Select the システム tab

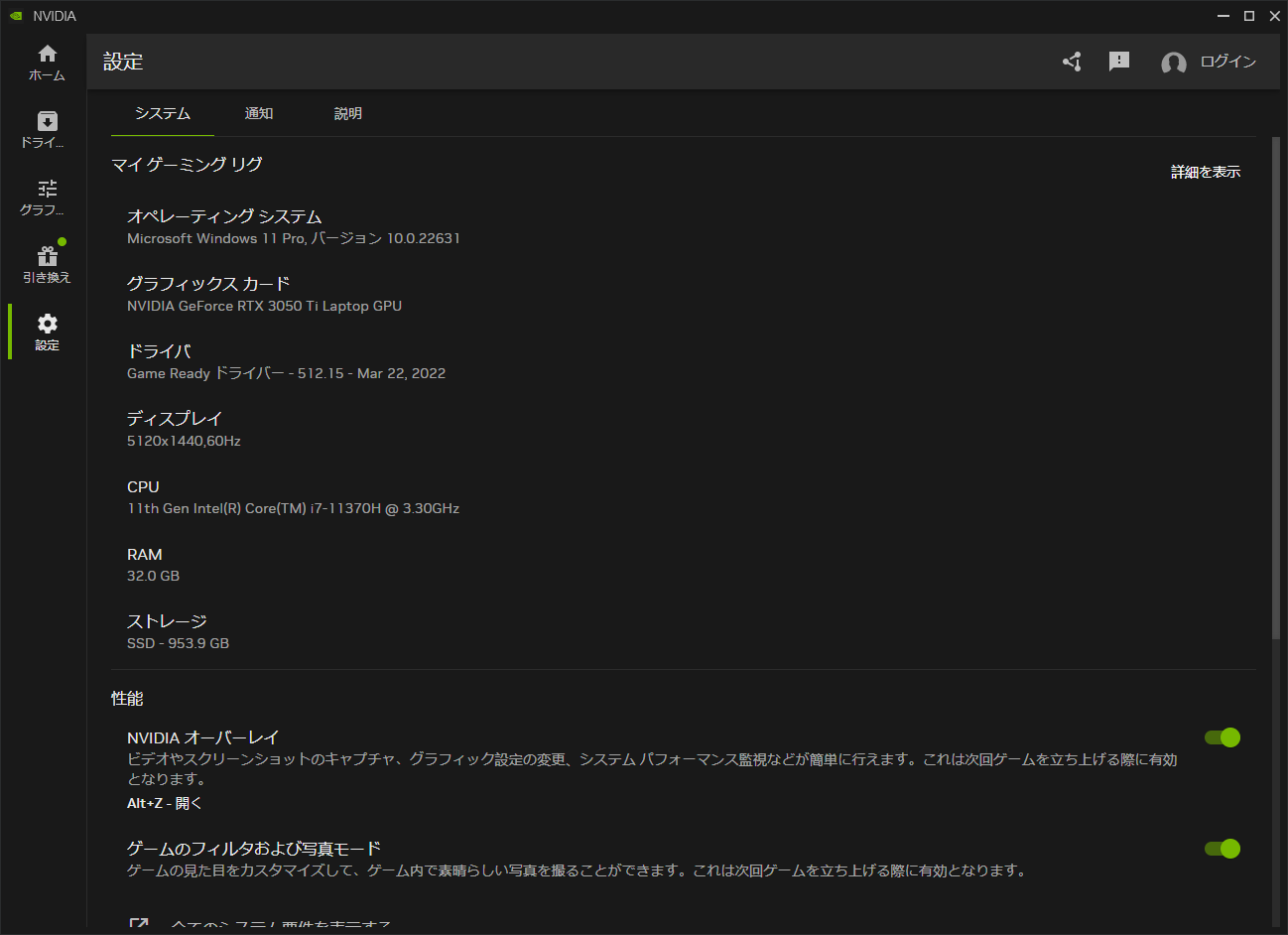point(162,113)
